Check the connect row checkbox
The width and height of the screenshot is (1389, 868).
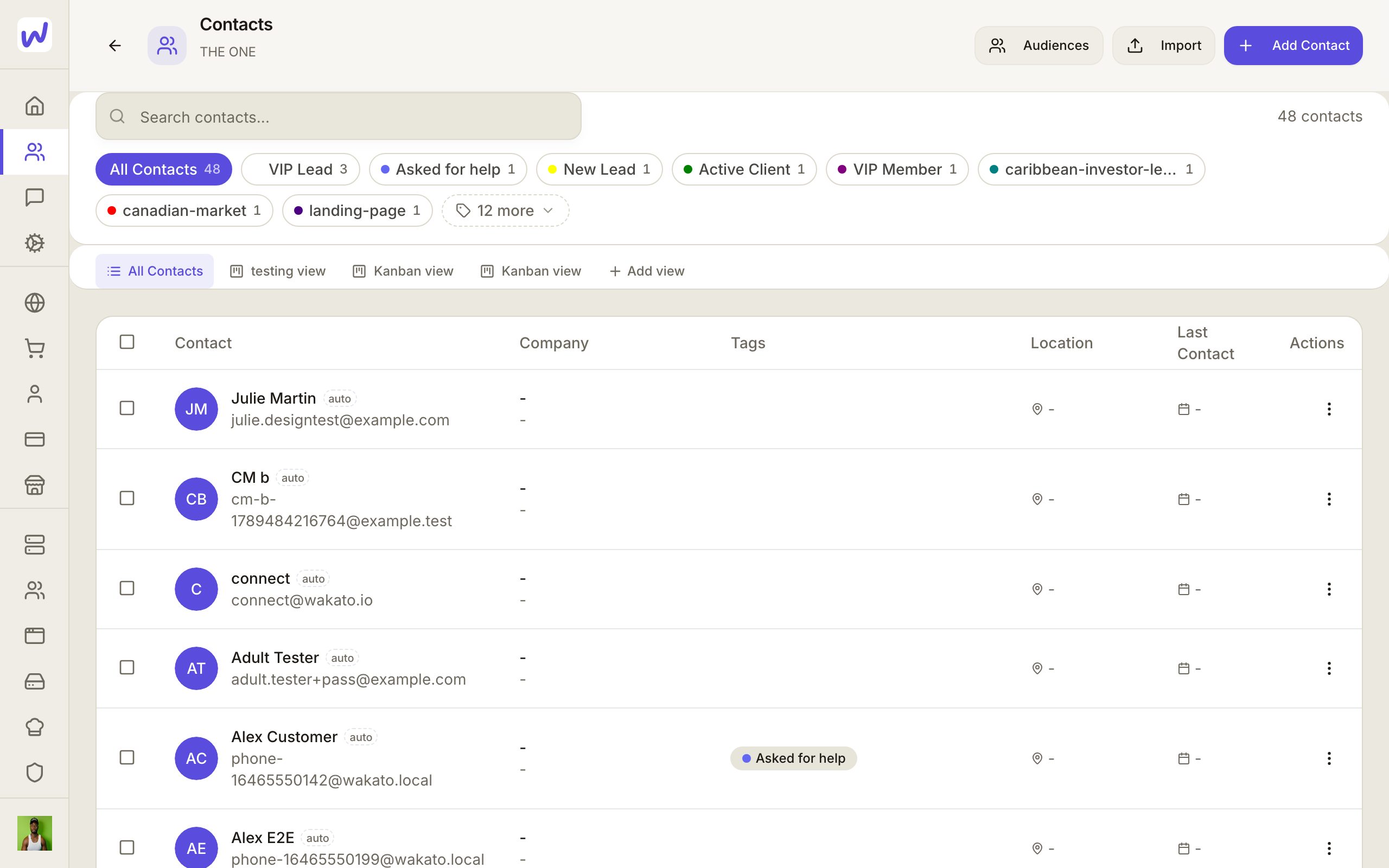[x=127, y=589]
